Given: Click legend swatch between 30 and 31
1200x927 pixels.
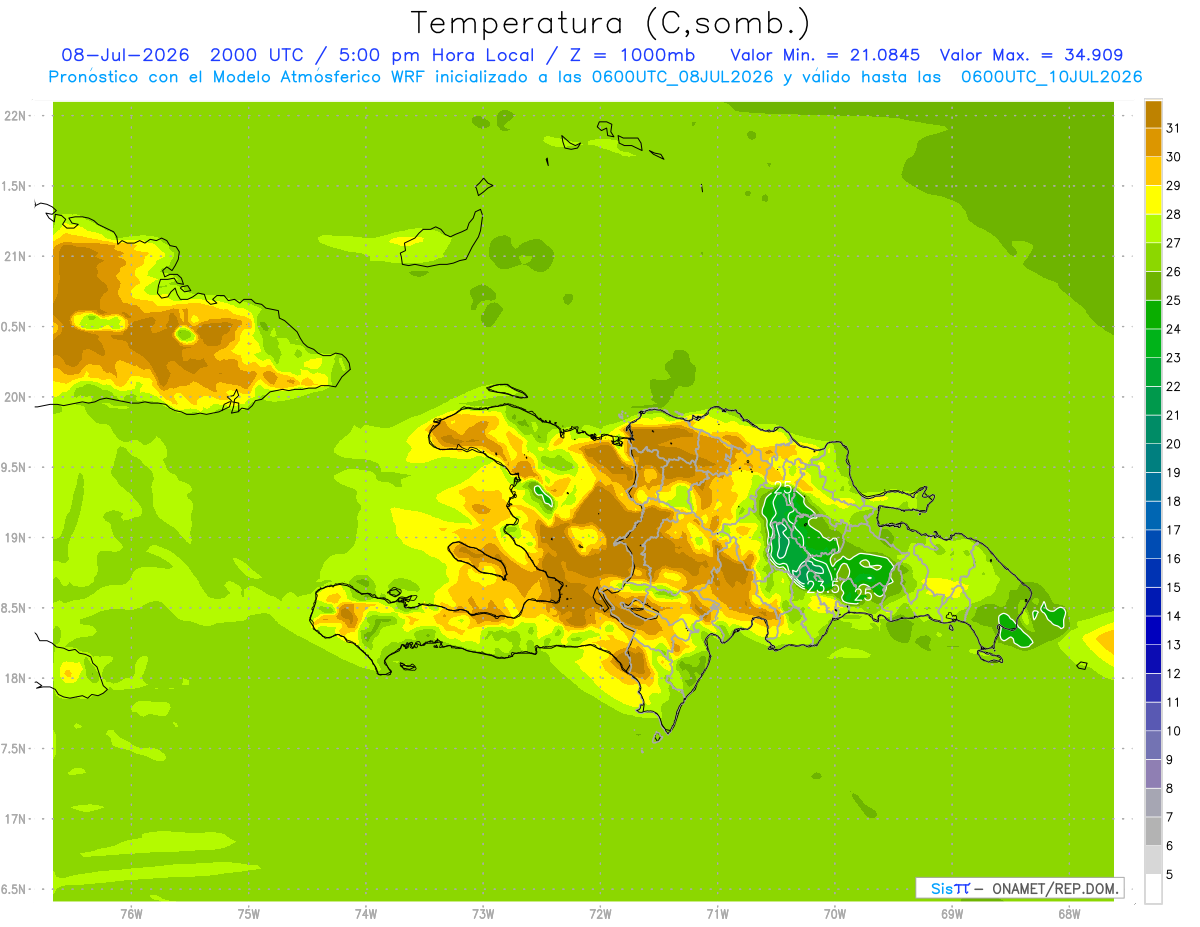Looking at the screenshot, I should tap(1153, 142).
